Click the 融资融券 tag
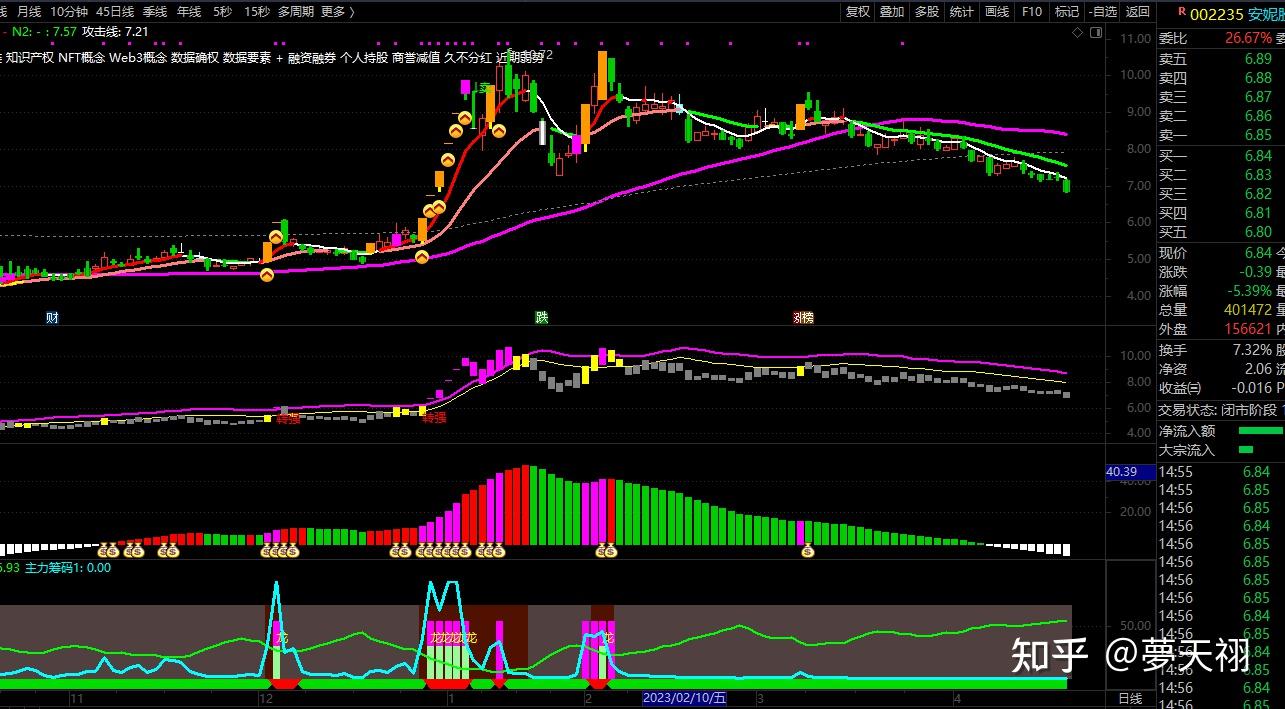Screen dimensions: 1285x709 click(x=312, y=57)
